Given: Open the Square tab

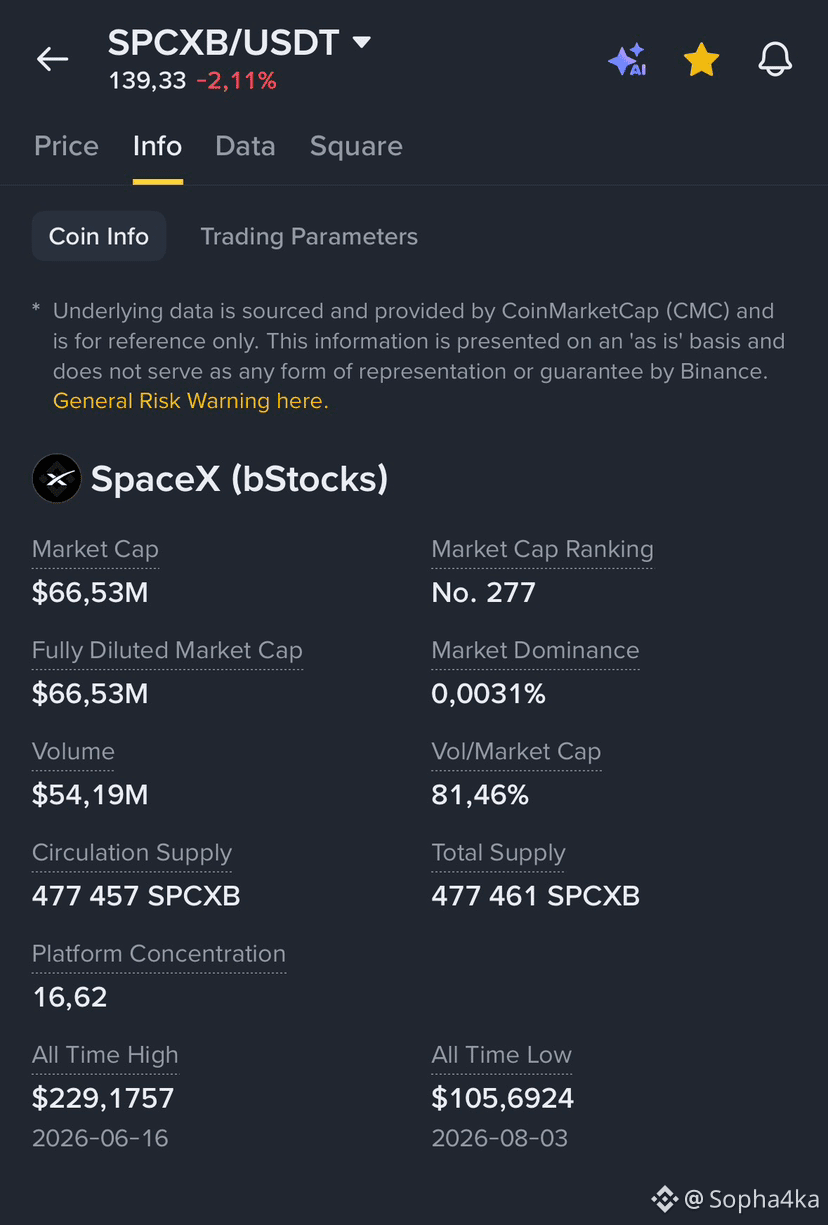Looking at the screenshot, I should pyautogui.click(x=356, y=146).
